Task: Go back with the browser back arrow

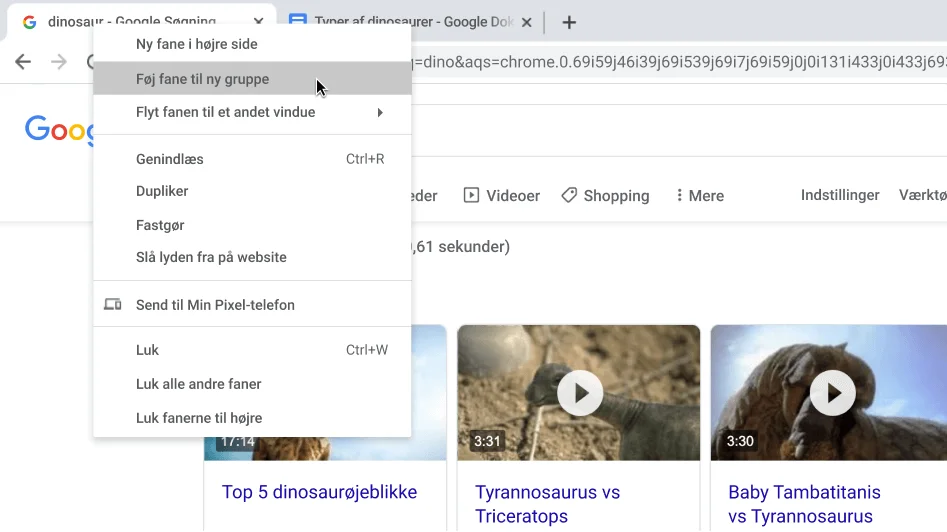Action: point(23,62)
